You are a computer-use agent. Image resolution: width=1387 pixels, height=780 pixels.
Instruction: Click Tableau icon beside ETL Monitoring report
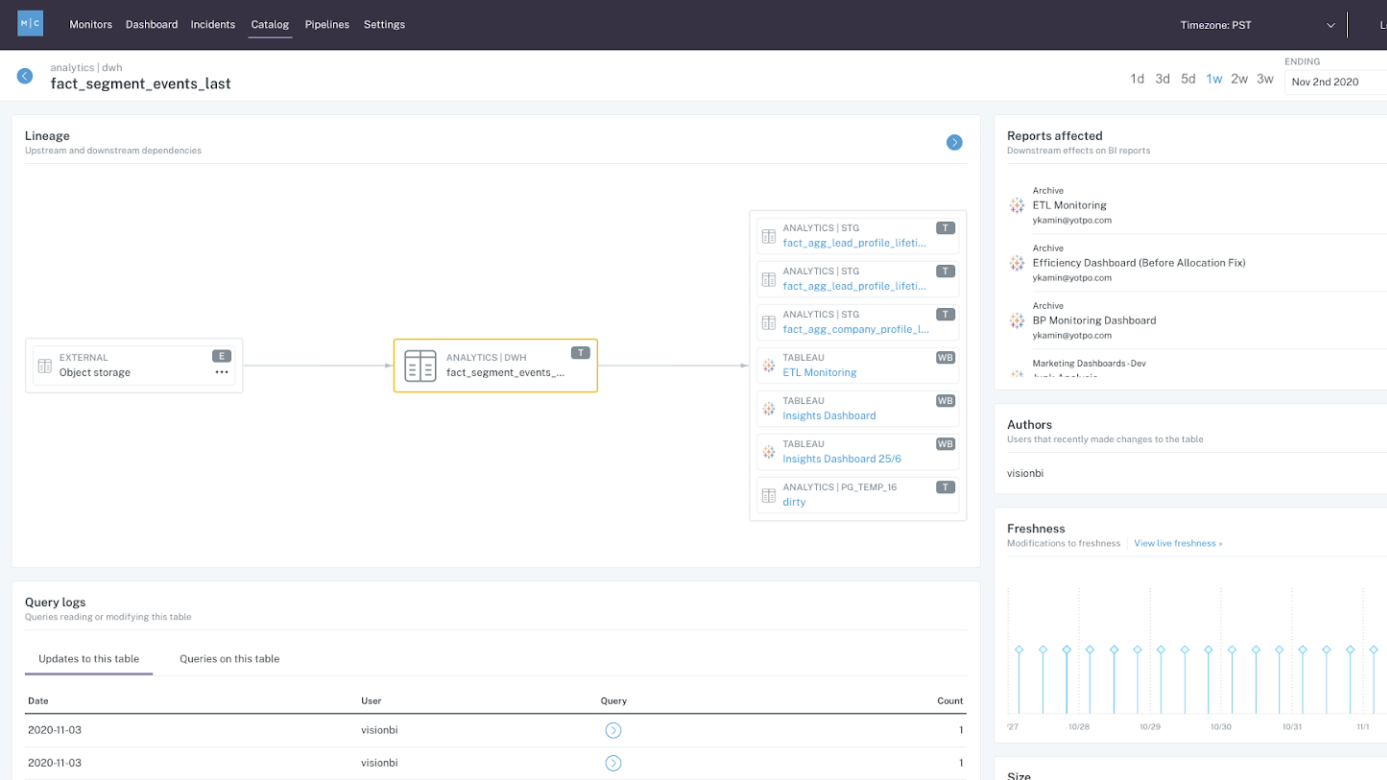coord(1017,205)
